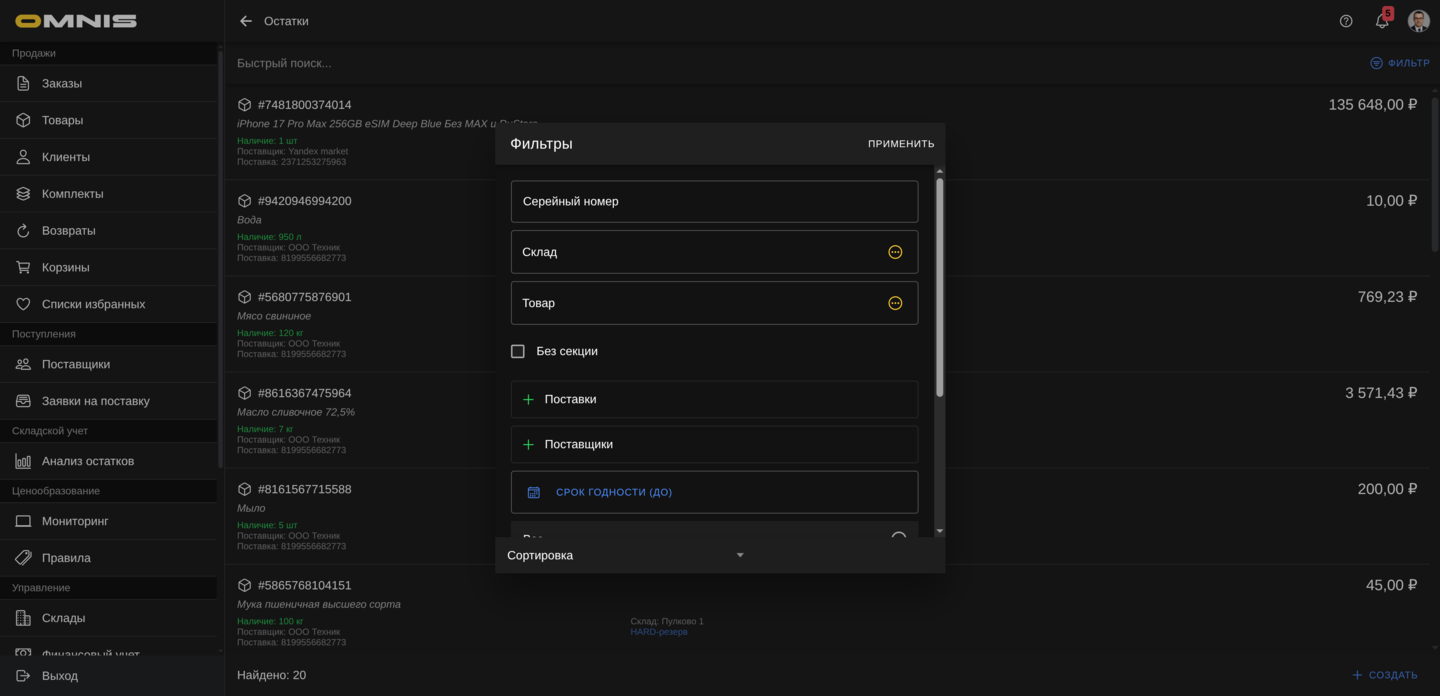Open the help question mark icon

[1346, 21]
